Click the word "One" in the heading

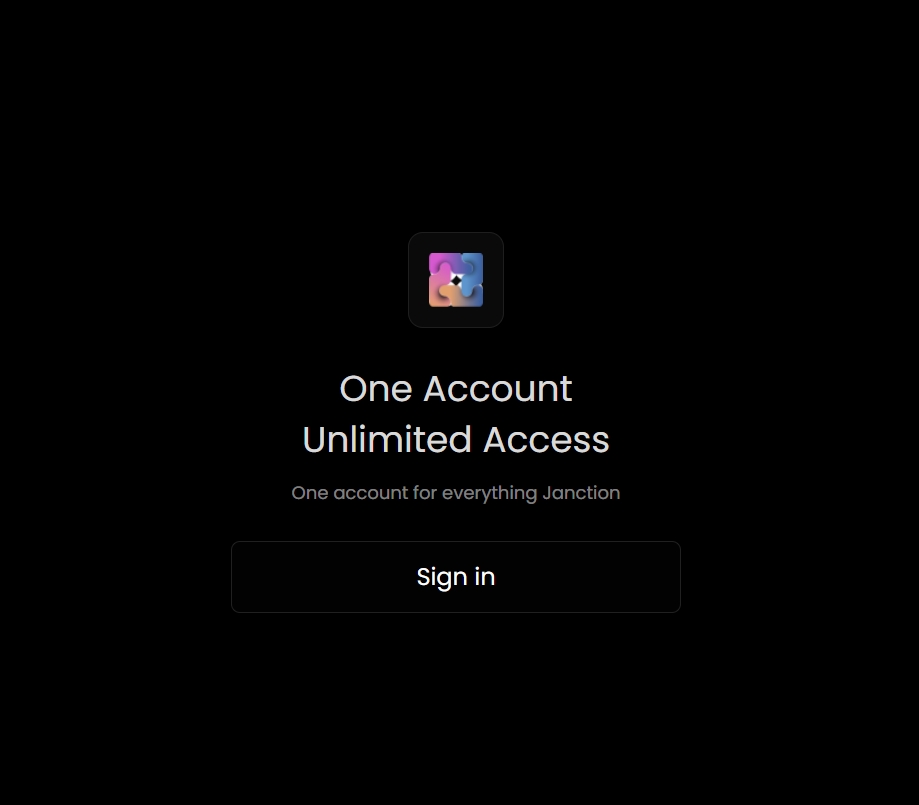click(x=376, y=389)
